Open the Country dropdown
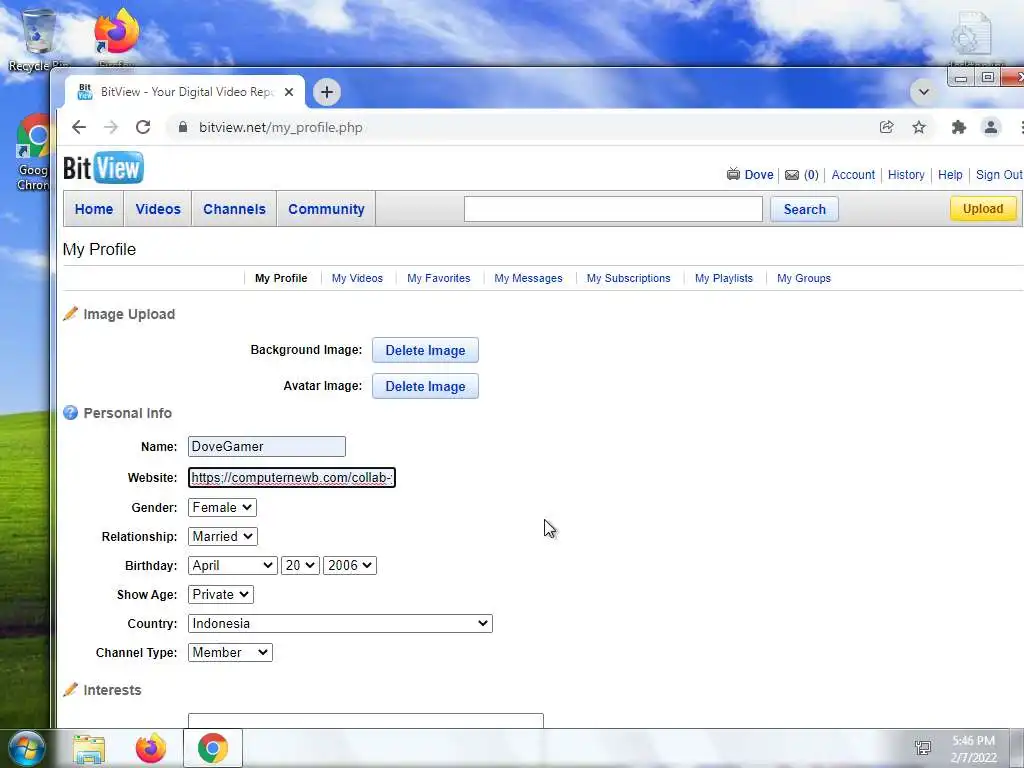The width and height of the screenshot is (1024, 768). point(340,623)
